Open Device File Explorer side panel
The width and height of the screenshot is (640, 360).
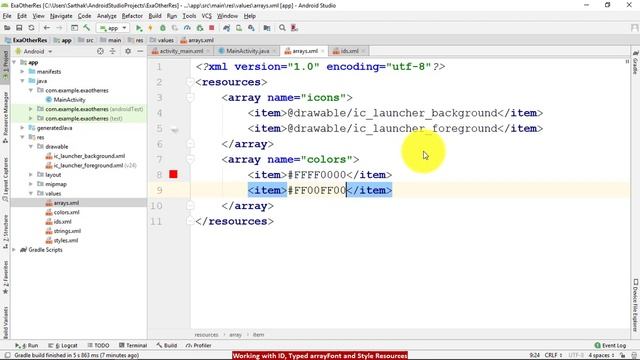click(x=635, y=304)
